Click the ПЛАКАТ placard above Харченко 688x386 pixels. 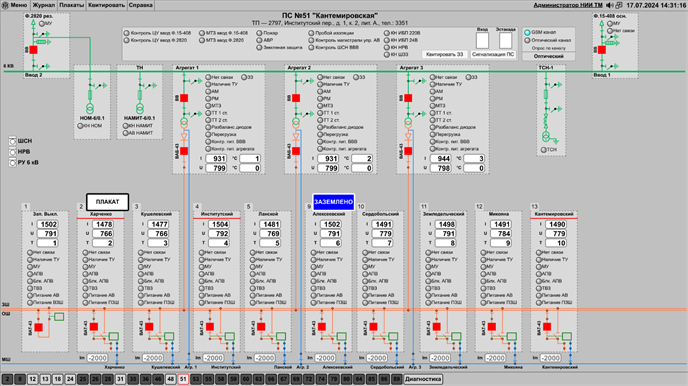(x=108, y=202)
